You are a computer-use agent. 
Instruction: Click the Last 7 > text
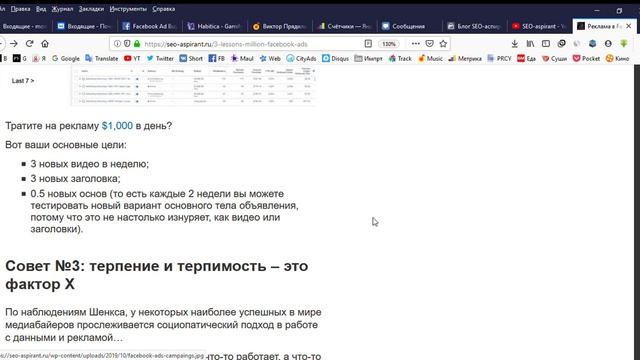coord(23,81)
